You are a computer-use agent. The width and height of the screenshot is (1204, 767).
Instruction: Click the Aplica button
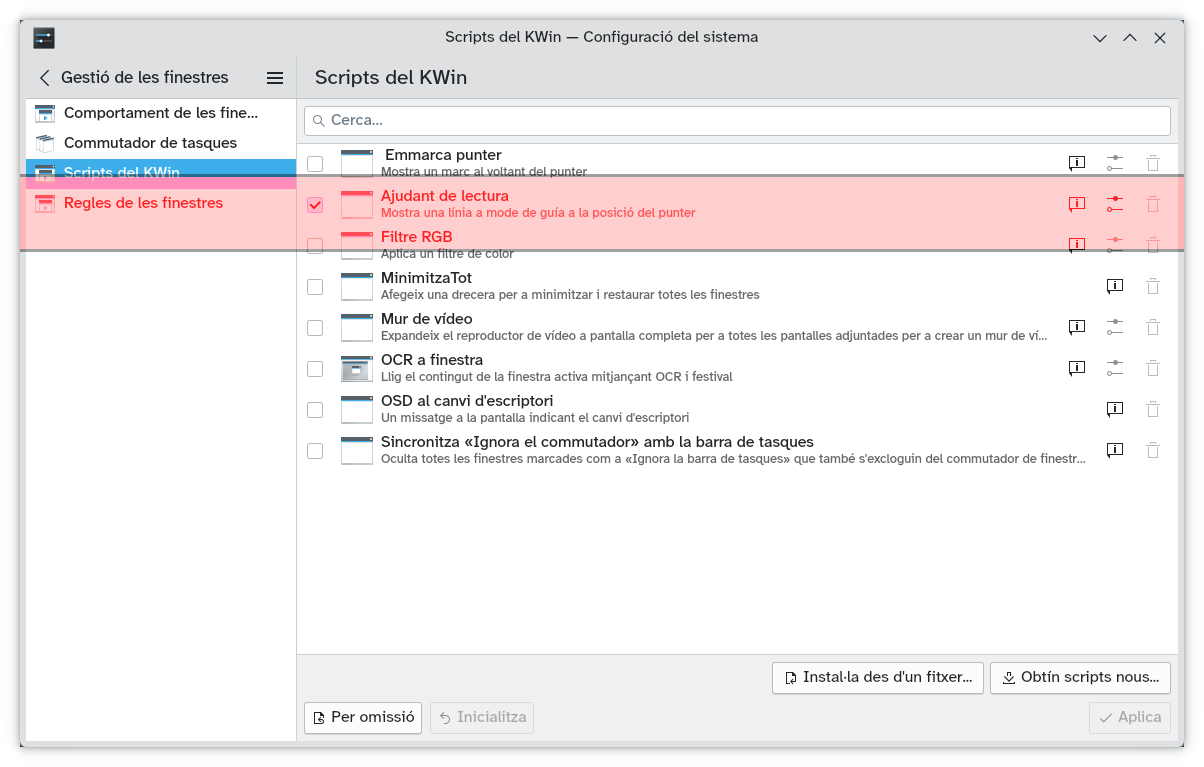point(1130,717)
